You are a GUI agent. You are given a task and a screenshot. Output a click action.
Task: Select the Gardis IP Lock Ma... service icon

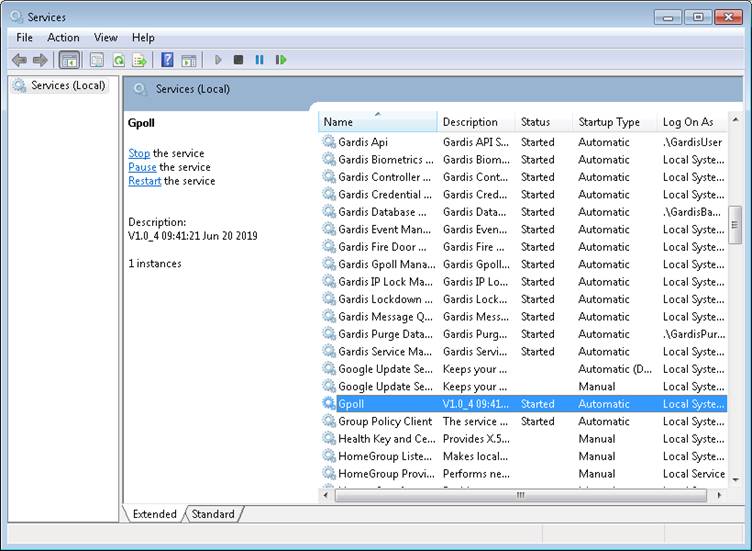[329, 281]
